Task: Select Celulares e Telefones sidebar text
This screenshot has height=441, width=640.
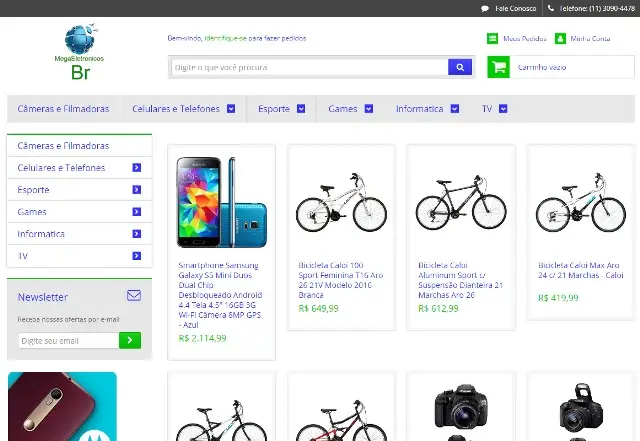Action: pos(61,168)
